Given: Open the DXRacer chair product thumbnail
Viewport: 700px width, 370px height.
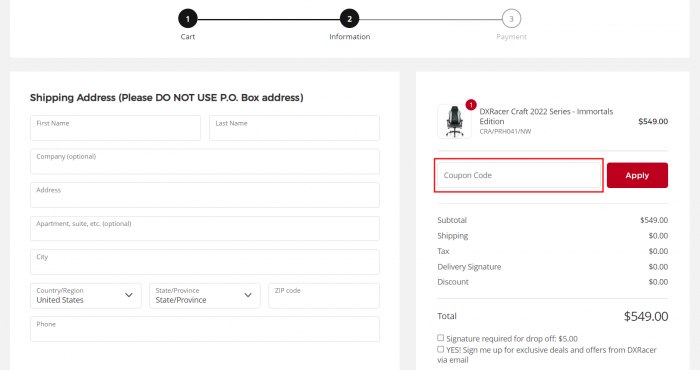Looking at the screenshot, I should tap(454, 121).
